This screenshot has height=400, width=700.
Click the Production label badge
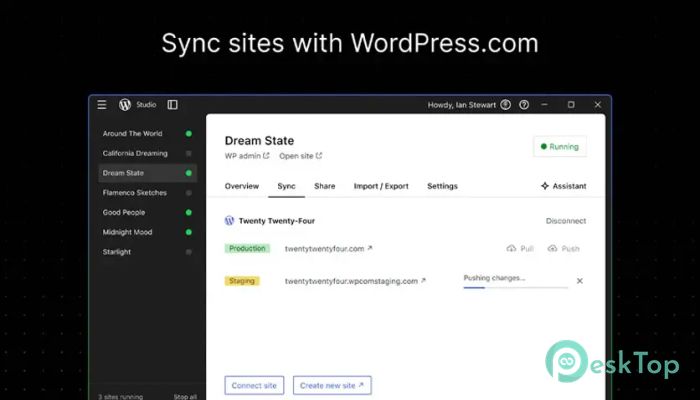(x=247, y=249)
